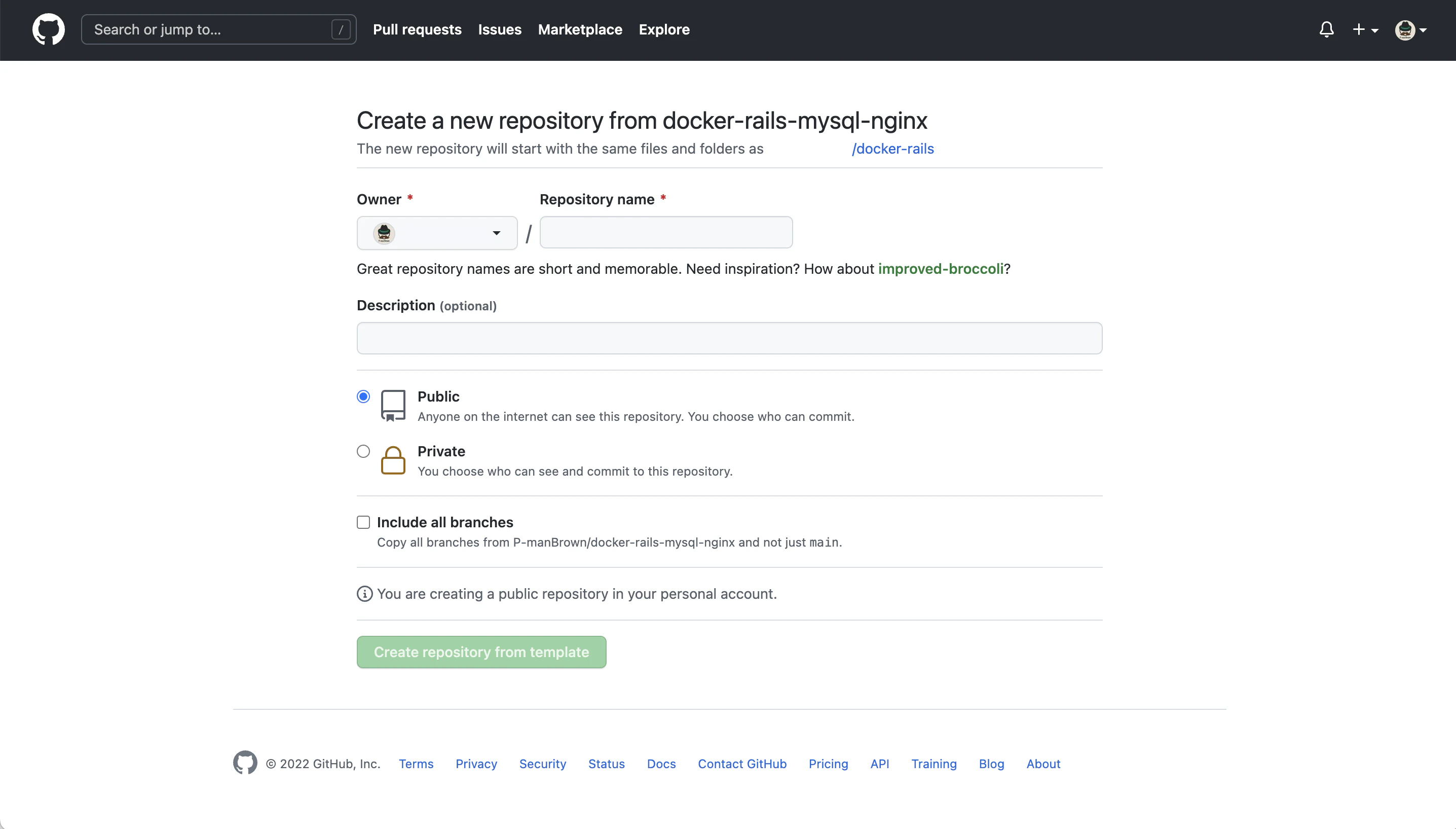The width and height of the screenshot is (1456, 829).
Task: Click the GitHub logo in the header
Action: tap(48, 29)
